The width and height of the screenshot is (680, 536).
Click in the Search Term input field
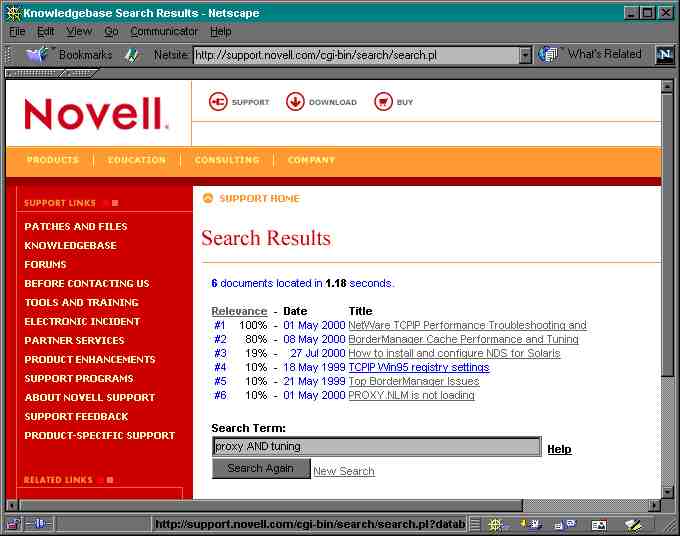377,447
